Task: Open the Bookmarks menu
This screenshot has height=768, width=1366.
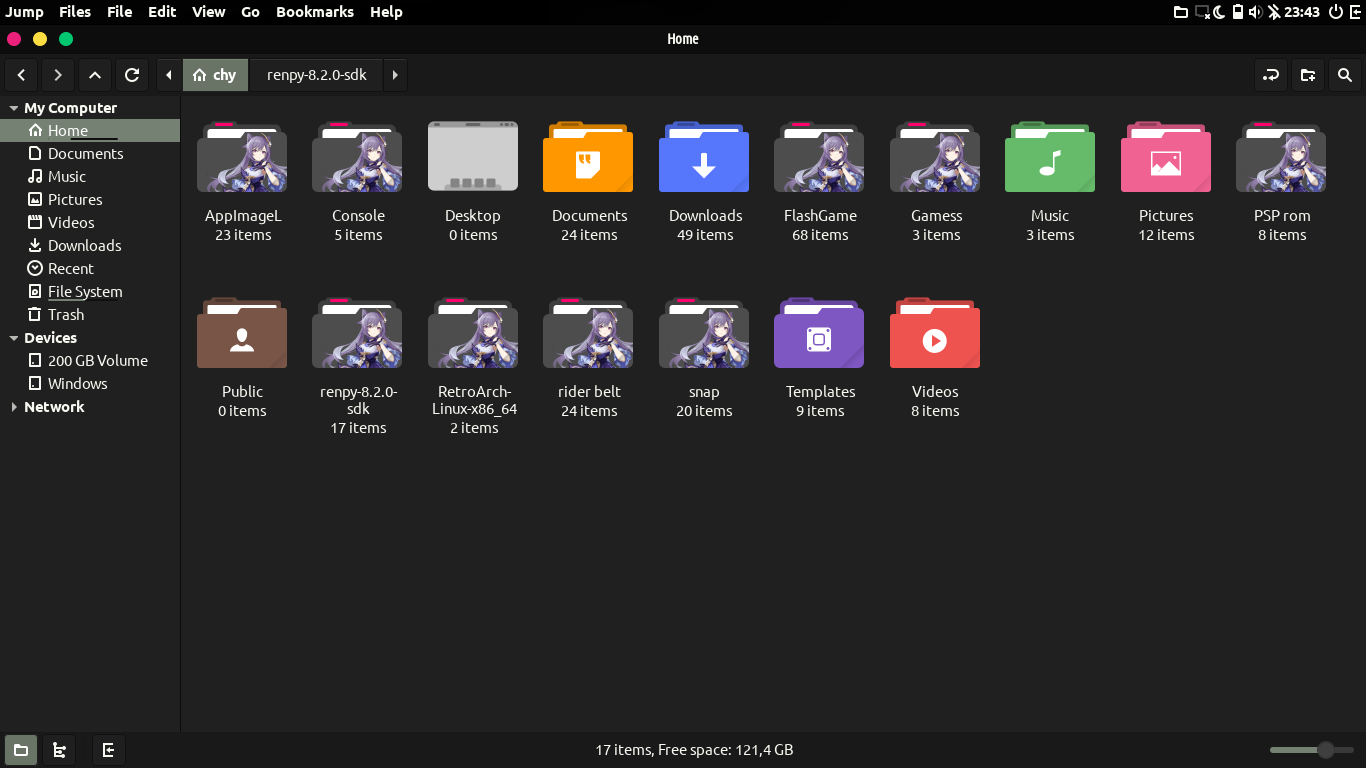Action: [315, 12]
